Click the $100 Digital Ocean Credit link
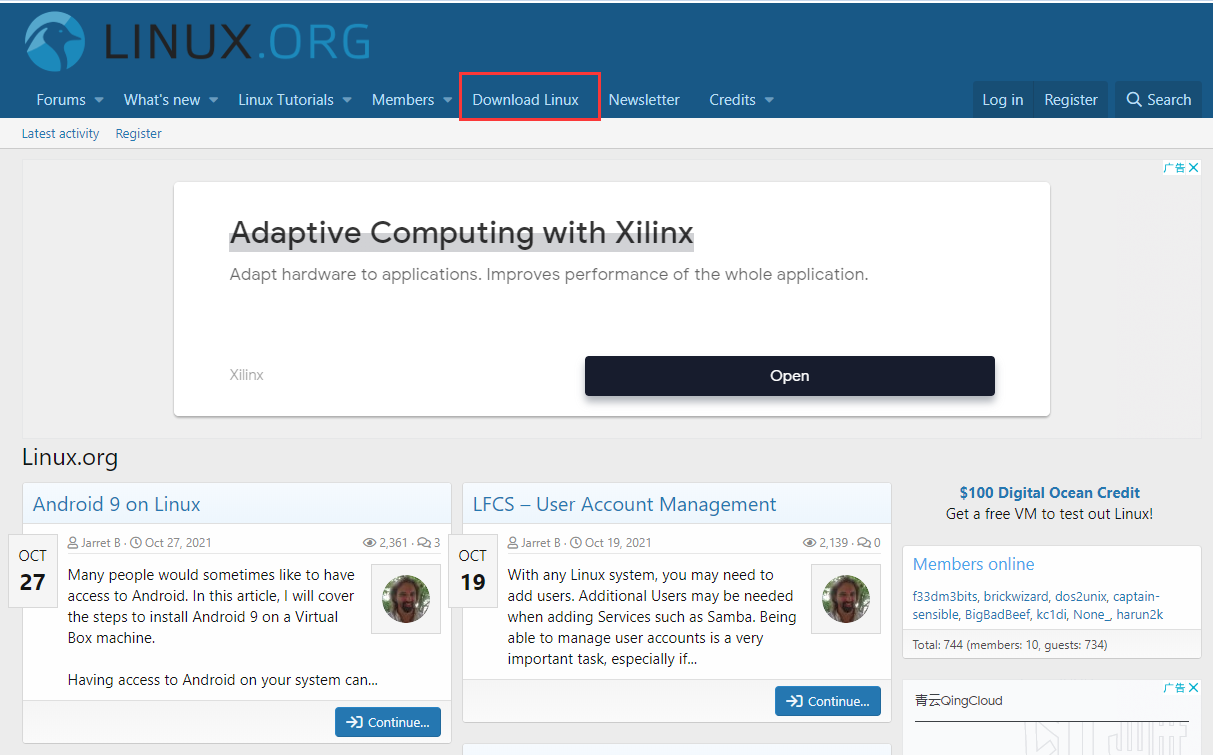The height and width of the screenshot is (755, 1213). click(1050, 492)
